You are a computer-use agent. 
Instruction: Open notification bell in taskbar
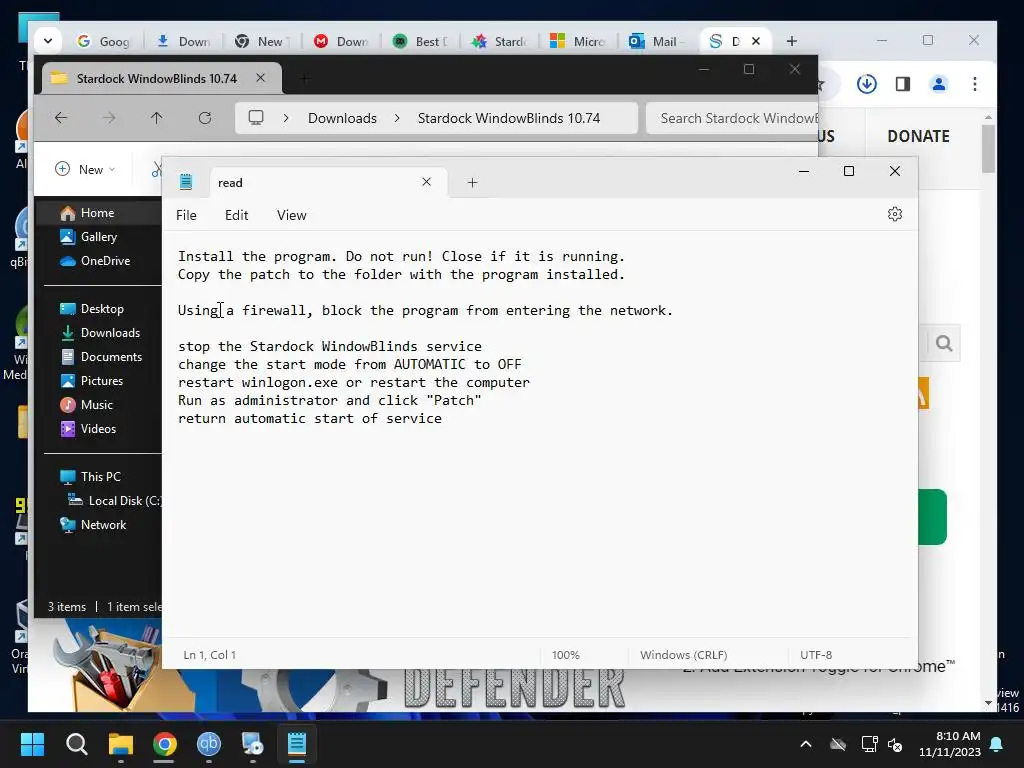tap(997, 744)
